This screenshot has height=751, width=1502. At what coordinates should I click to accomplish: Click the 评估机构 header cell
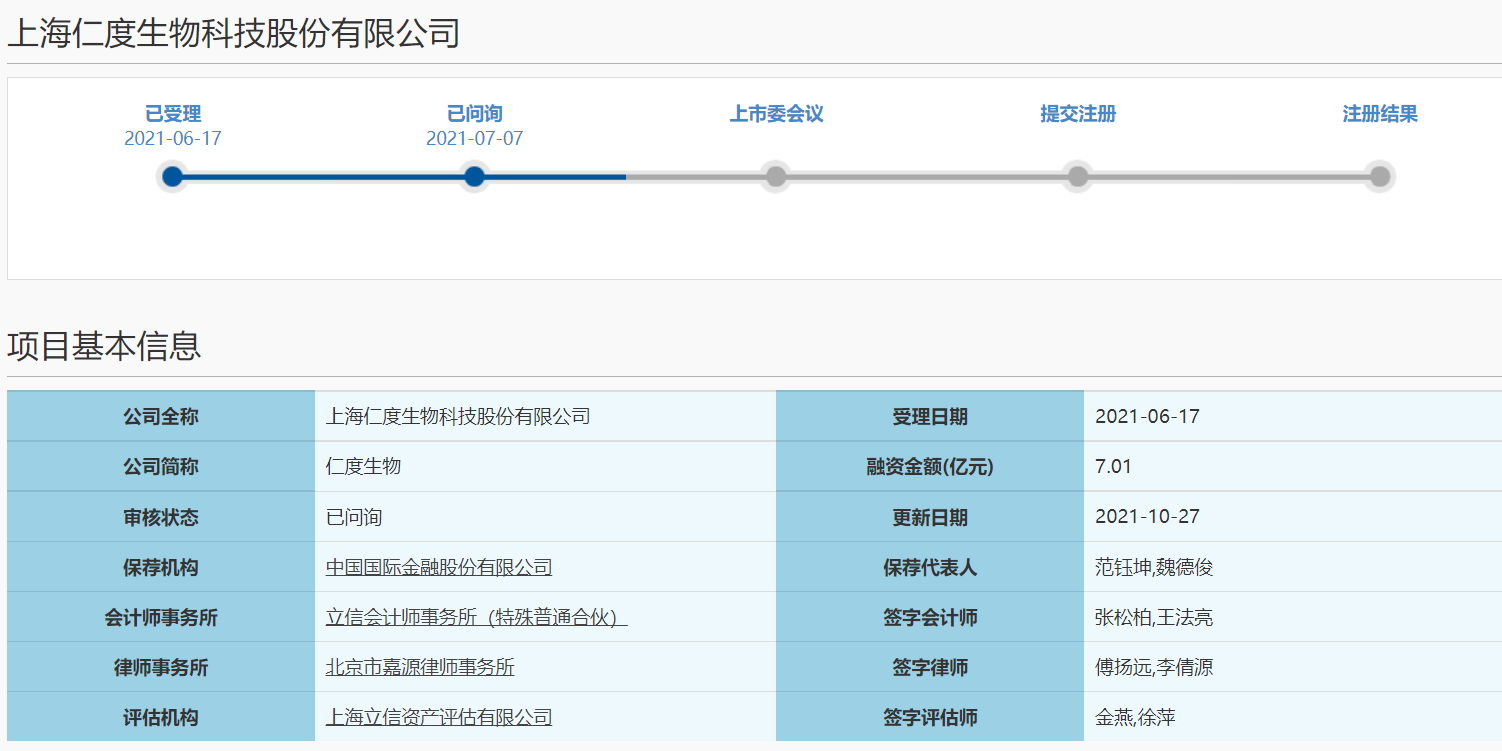coord(161,716)
